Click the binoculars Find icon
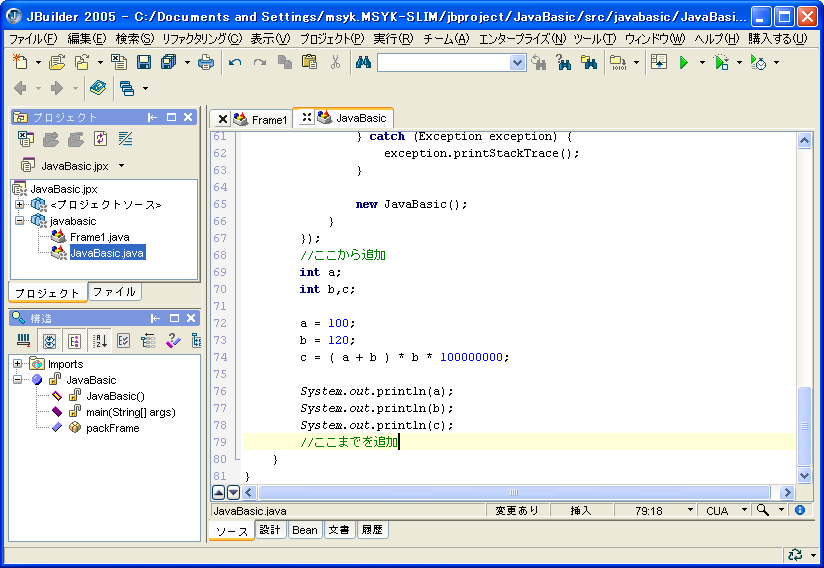 [363, 62]
